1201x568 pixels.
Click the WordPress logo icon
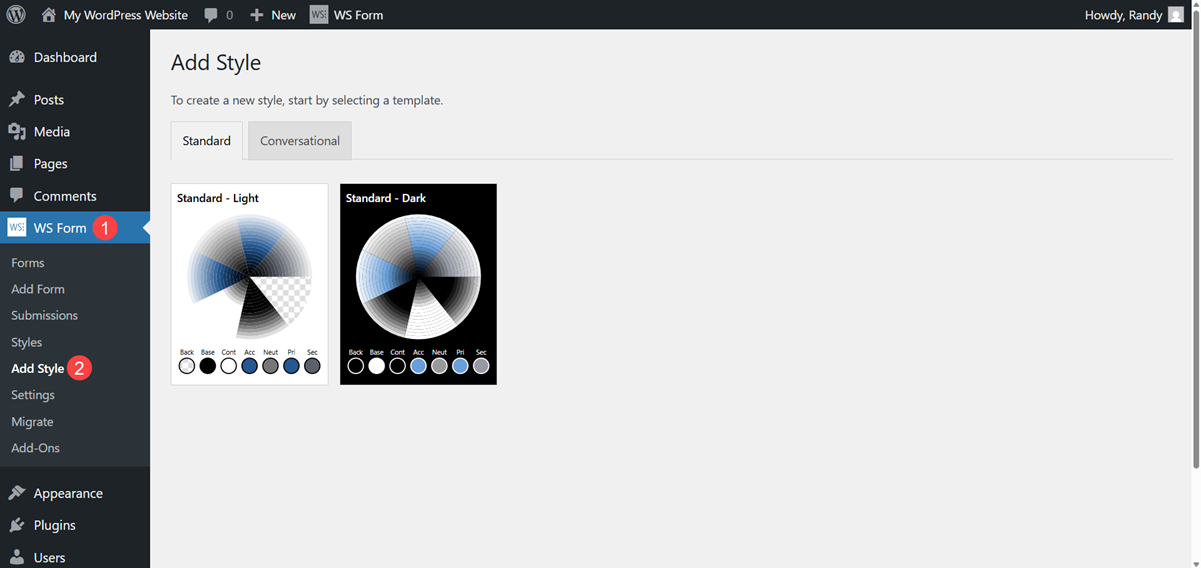tap(16, 15)
